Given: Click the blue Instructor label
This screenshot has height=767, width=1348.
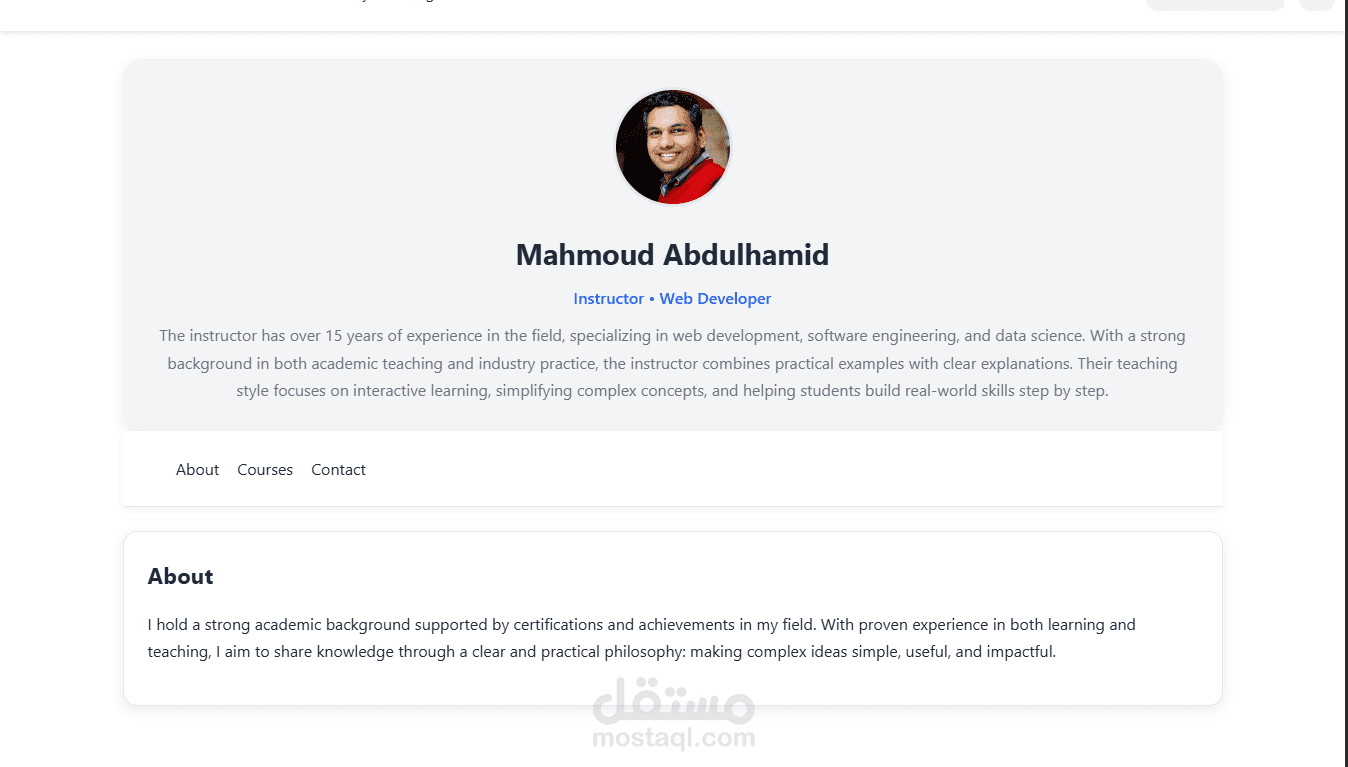Looking at the screenshot, I should [608, 299].
